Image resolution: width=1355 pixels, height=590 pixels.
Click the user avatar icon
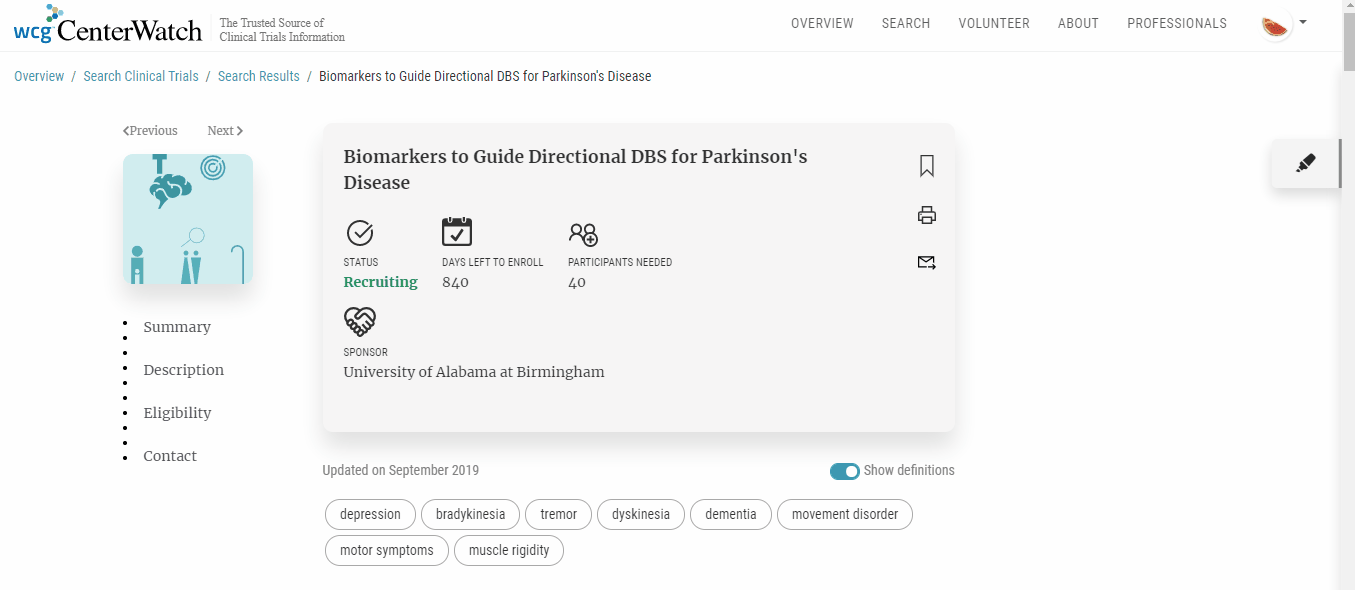1275,25
